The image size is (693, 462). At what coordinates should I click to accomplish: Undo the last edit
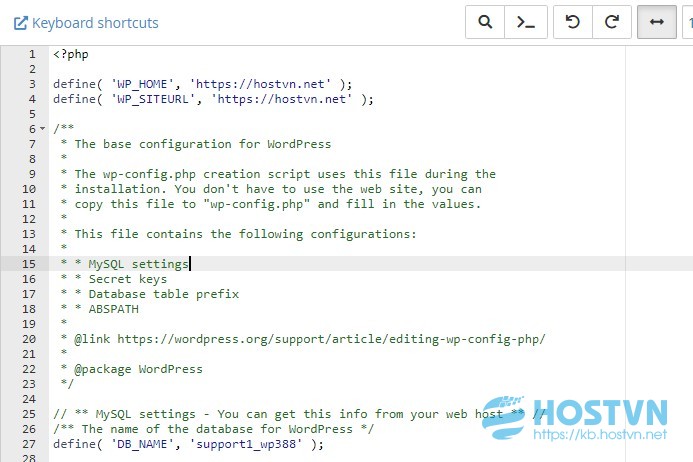coord(573,22)
